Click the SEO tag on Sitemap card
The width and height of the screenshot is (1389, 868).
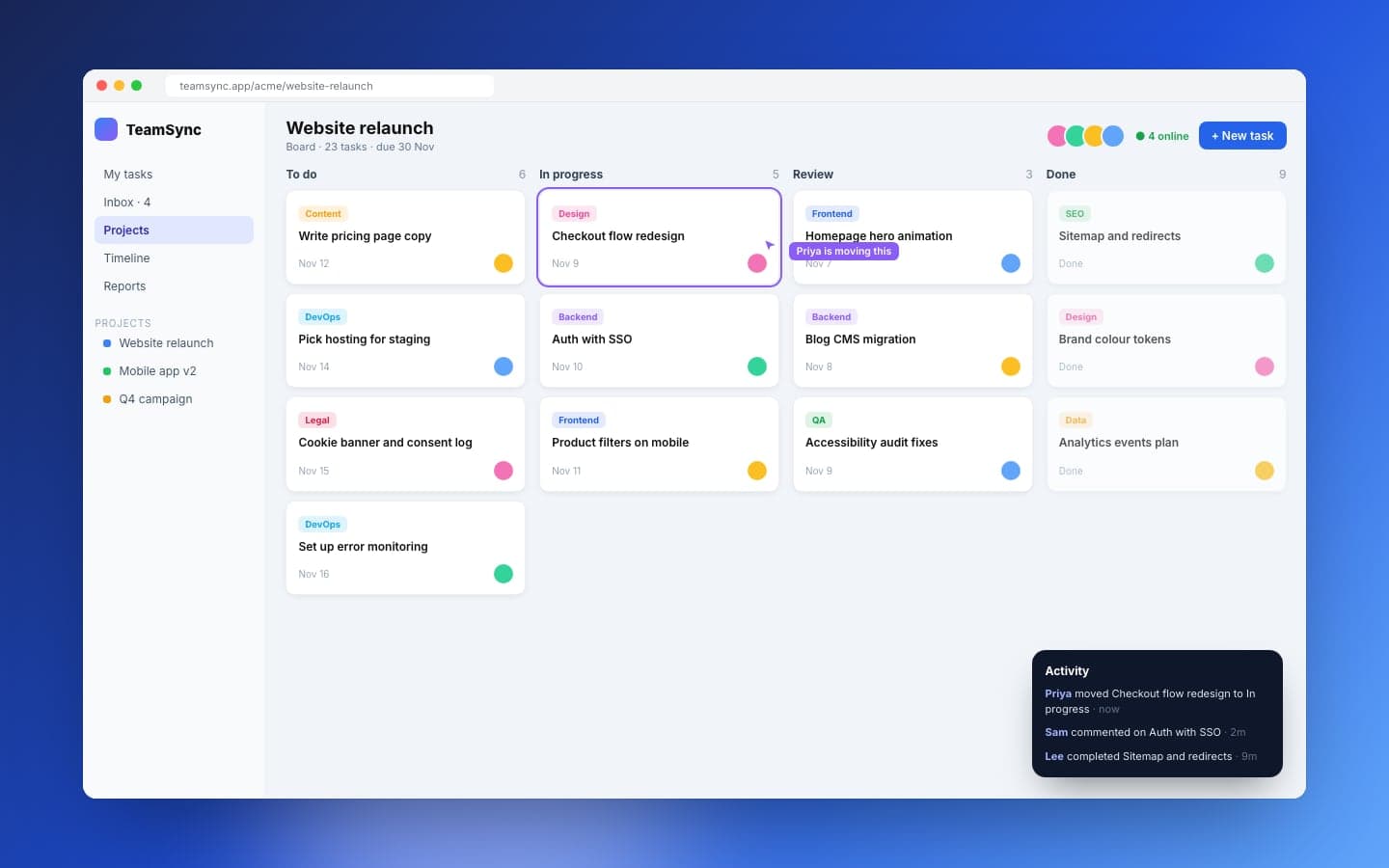point(1075,214)
